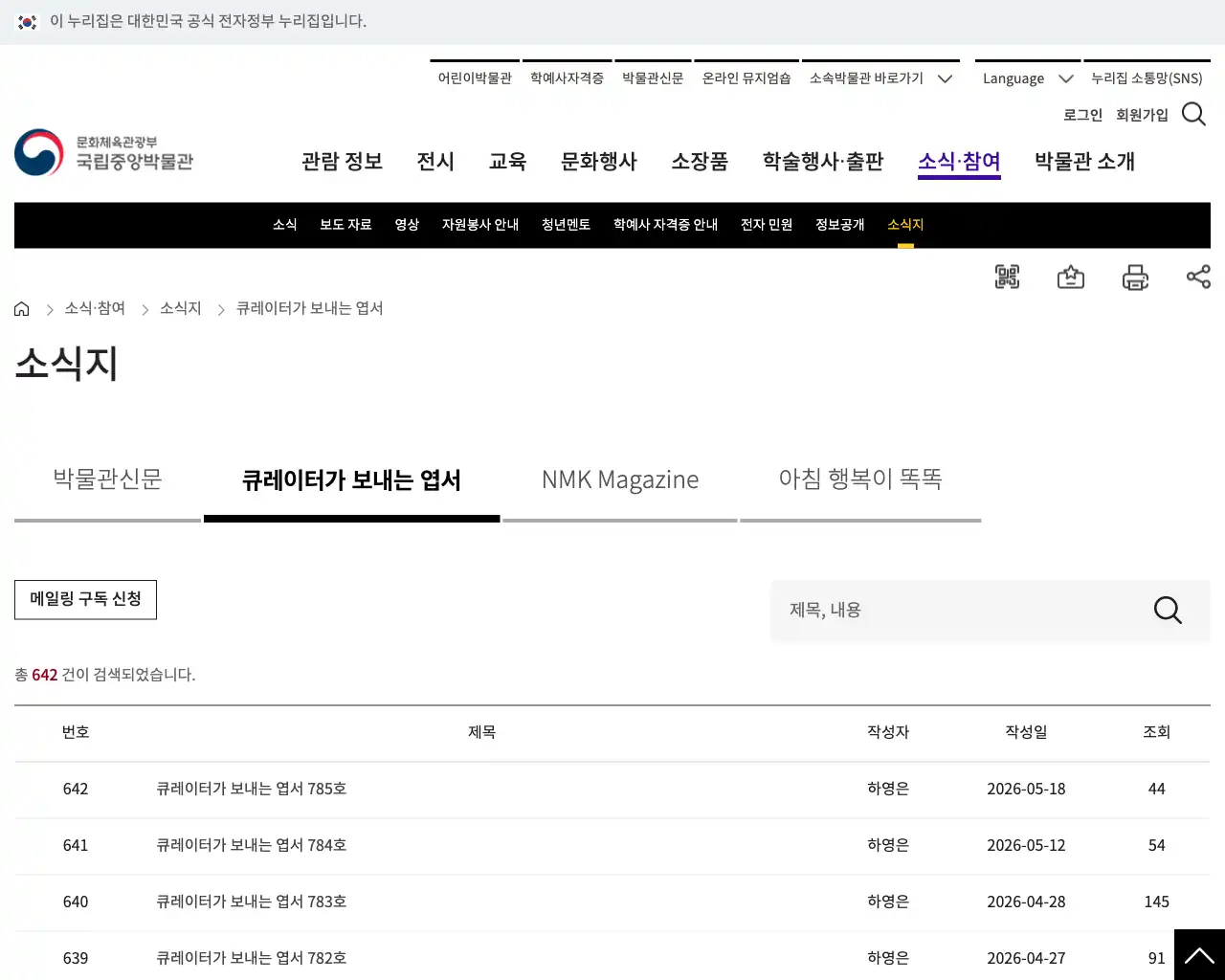Click the QR code icon
The image size is (1225, 980).
1007,278
